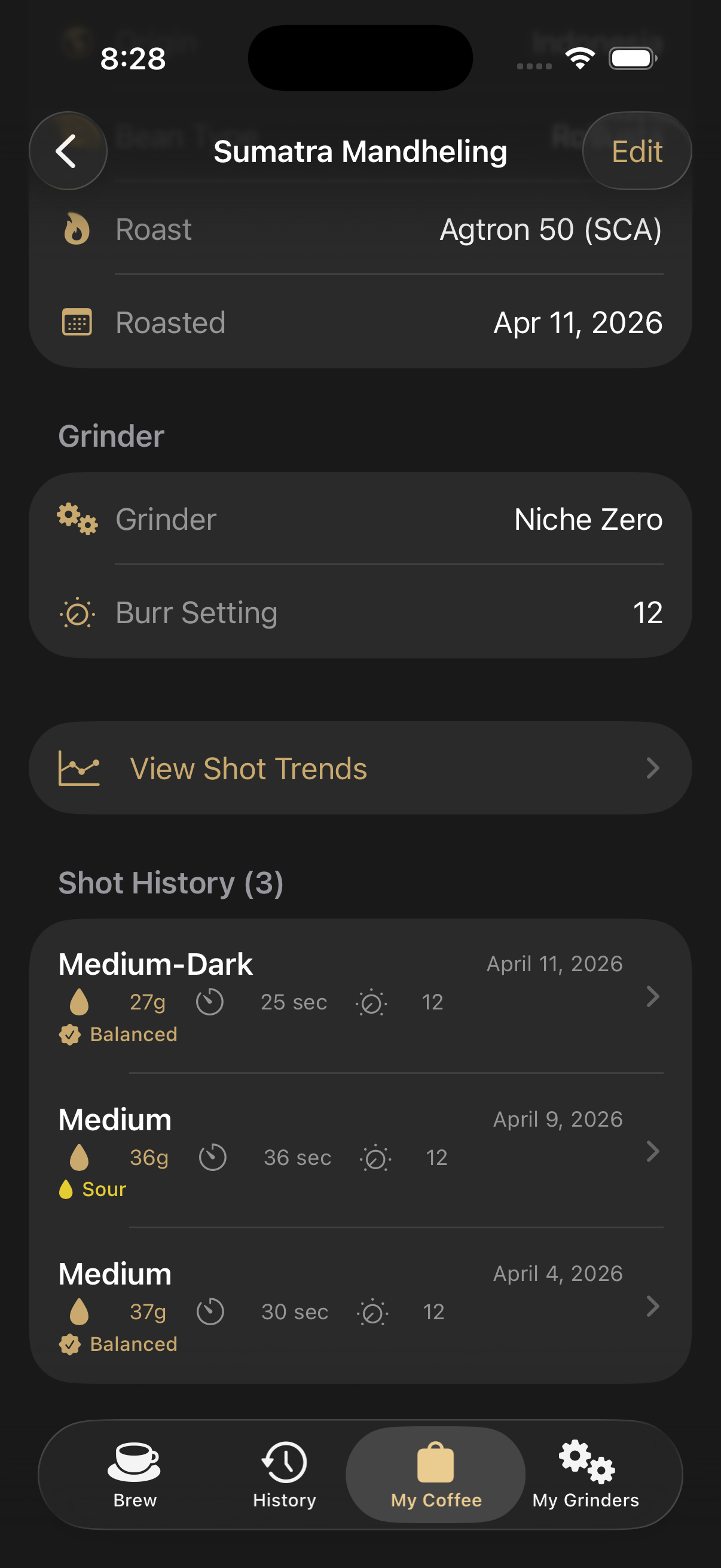Tap the dial icon beside Burr Setting
This screenshot has height=1568, width=721.
pos(77,613)
